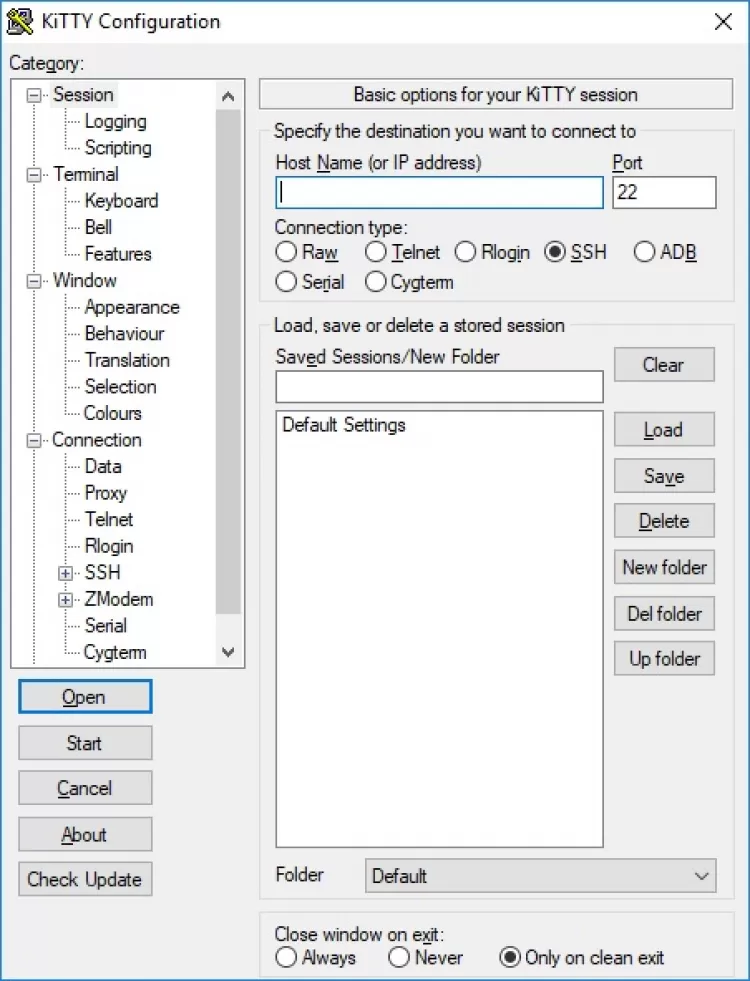Load the selected saved session
Viewport: 750px width, 981px height.
664,429
